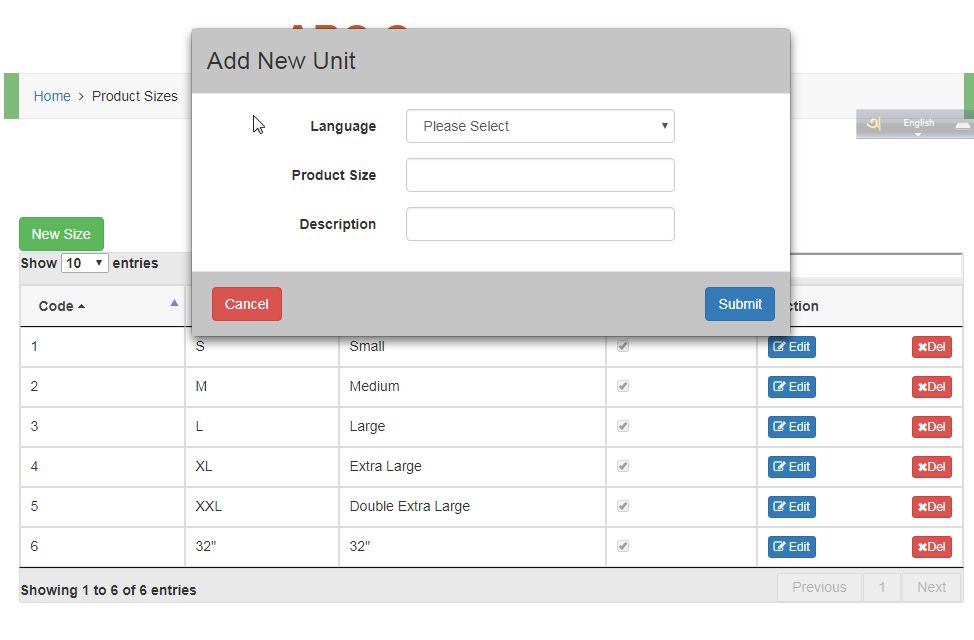Open the Language dropdown in the dialog
Image resolution: width=974 pixels, height=640 pixels.
click(x=540, y=126)
